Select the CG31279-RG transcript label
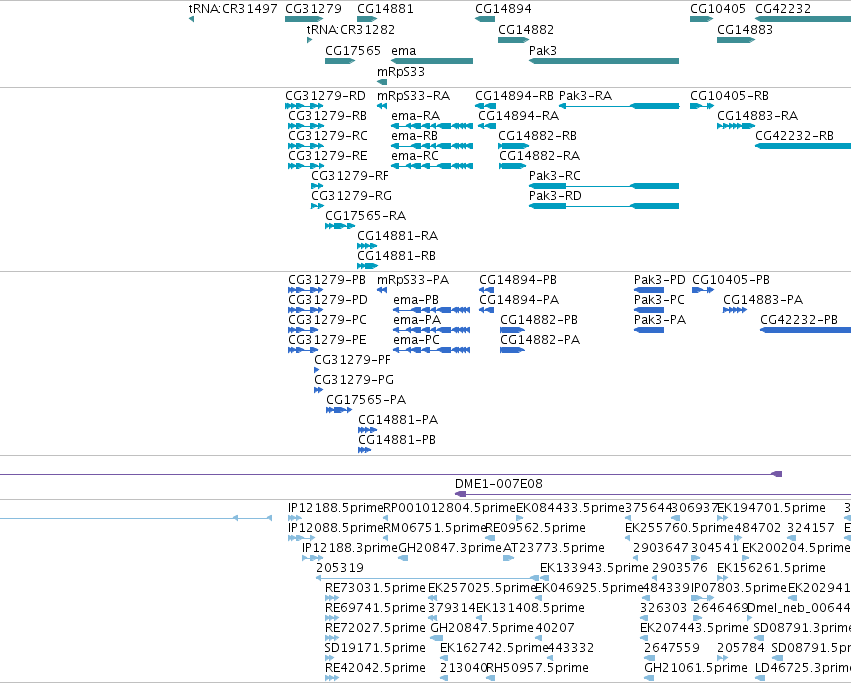851x683 pixels. click(351, 195)
